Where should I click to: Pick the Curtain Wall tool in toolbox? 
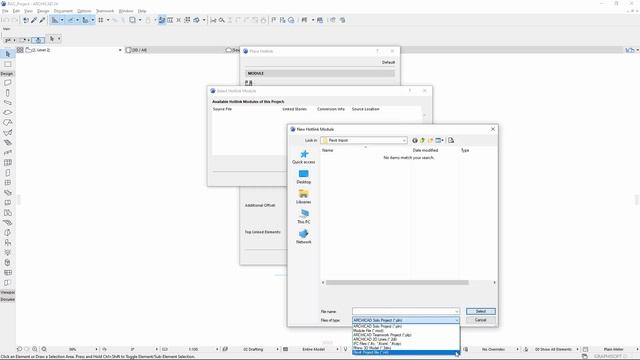(x=7, y=162)
